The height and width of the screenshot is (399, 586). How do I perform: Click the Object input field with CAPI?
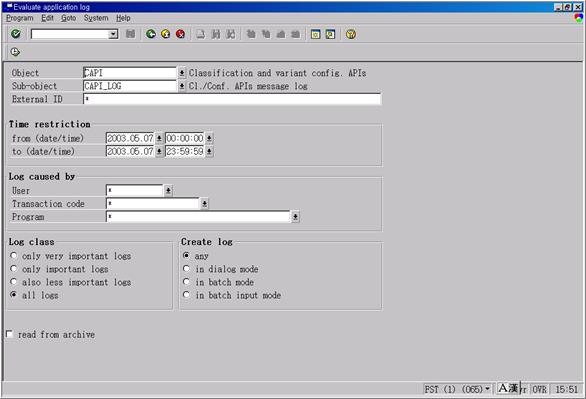[x=129, y=73]
